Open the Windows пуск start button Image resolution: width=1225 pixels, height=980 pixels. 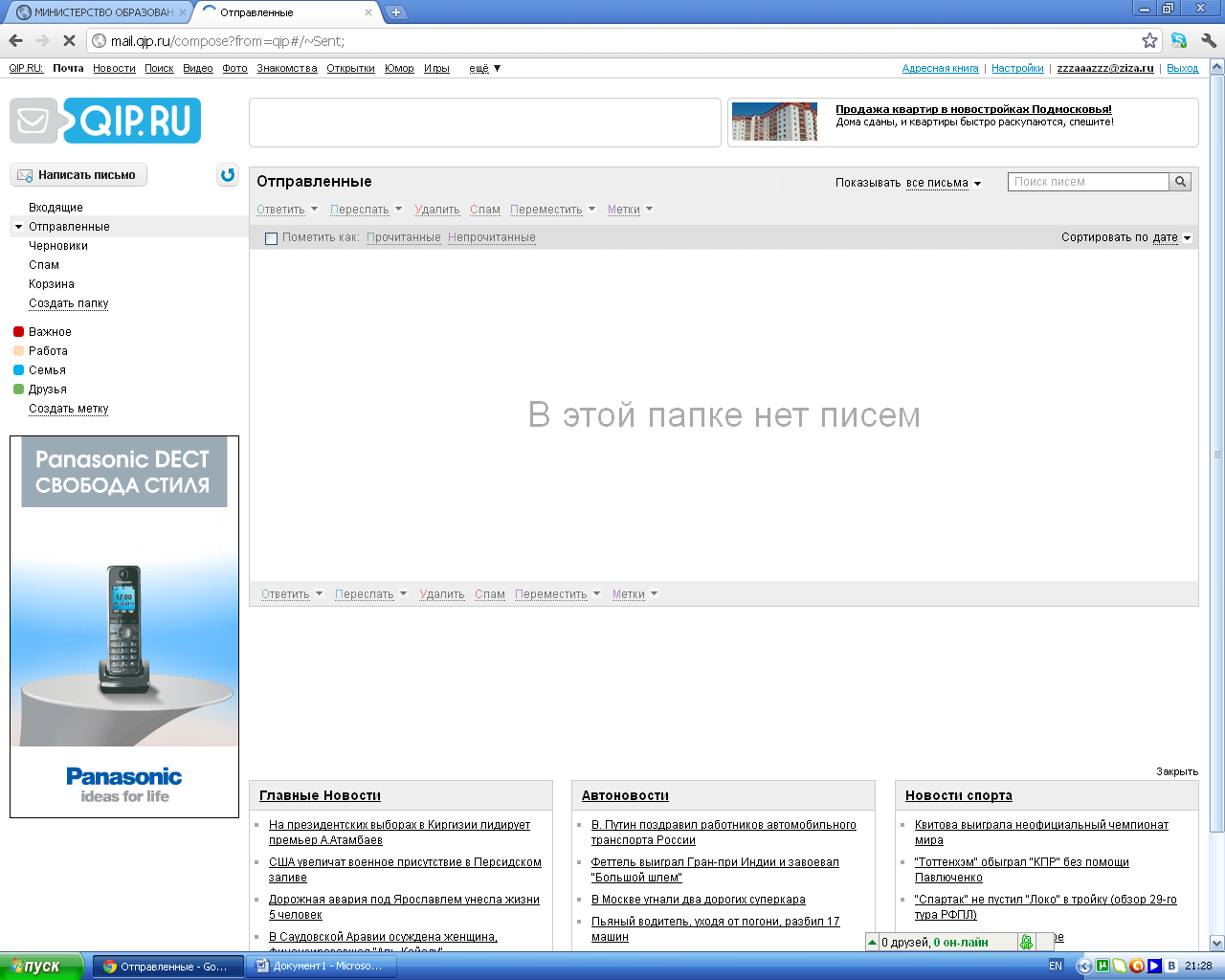pyautogui.click(x=41, y=967)
